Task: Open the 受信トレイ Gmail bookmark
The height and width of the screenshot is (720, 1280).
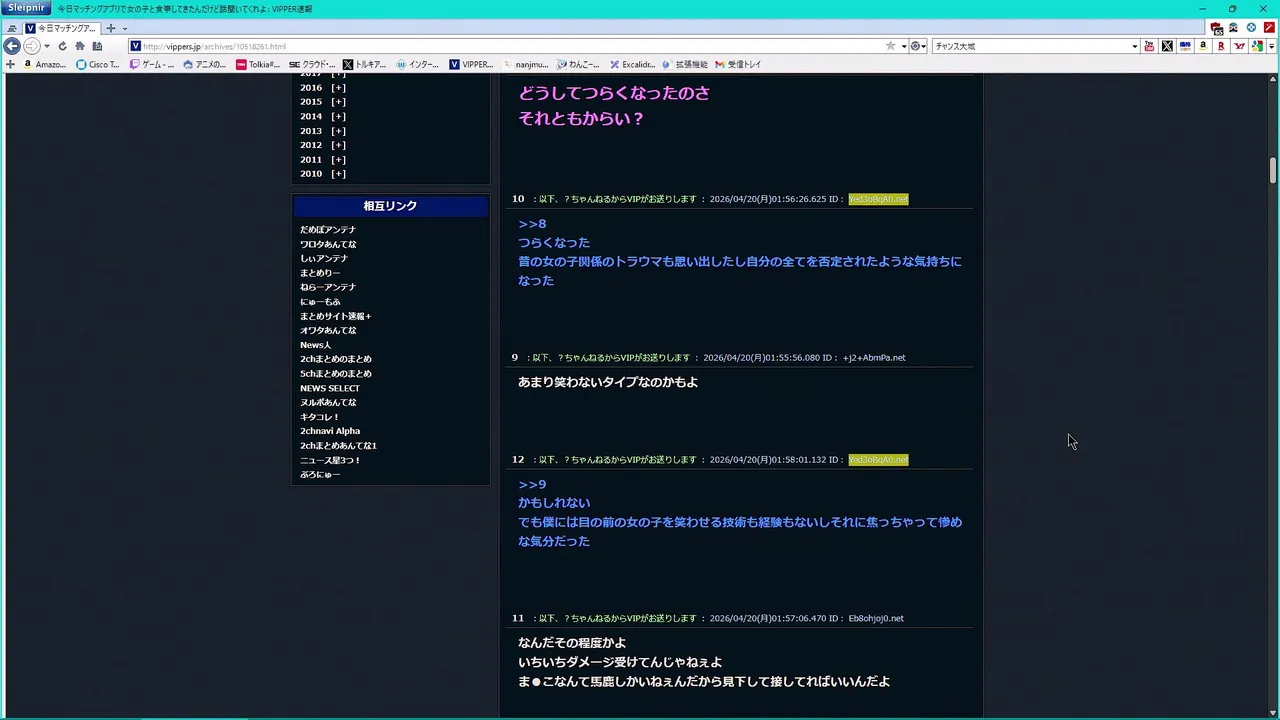Action: pyautogui.click(x=738, y=64)
